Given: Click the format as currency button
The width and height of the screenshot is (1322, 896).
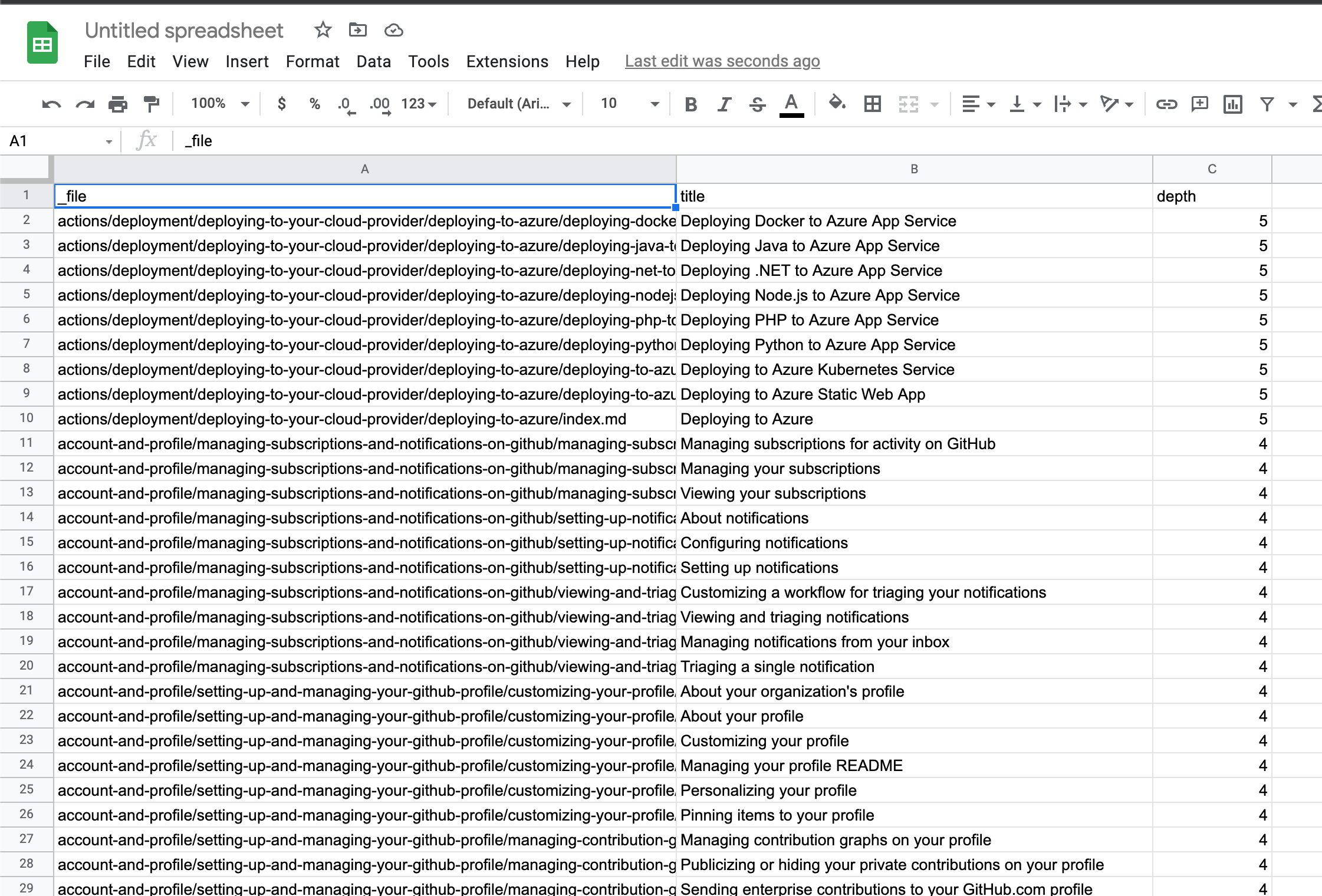Looking at the screenshot, I should 282,104.
